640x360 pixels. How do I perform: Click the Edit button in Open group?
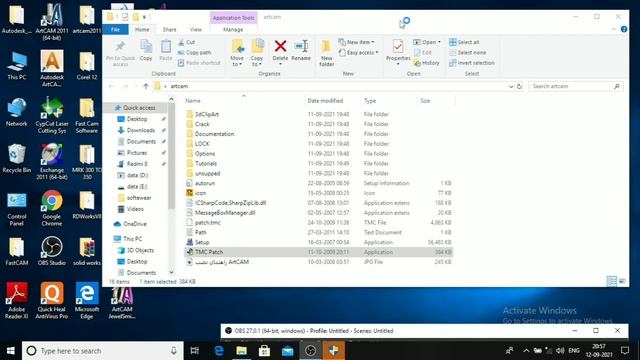pos(422,53)
